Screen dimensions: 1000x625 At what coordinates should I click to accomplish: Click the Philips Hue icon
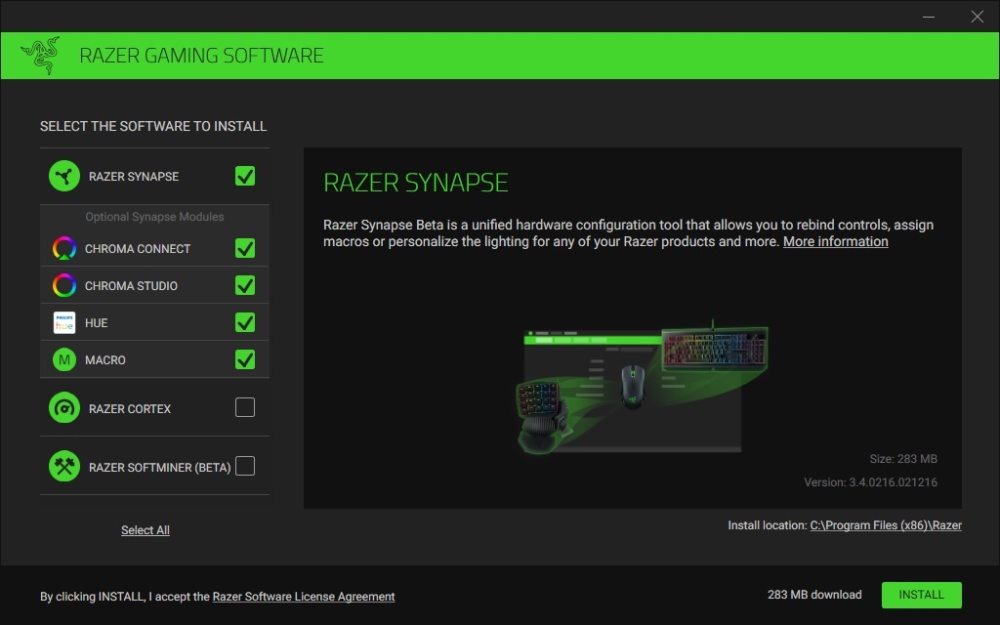point(64,323)
